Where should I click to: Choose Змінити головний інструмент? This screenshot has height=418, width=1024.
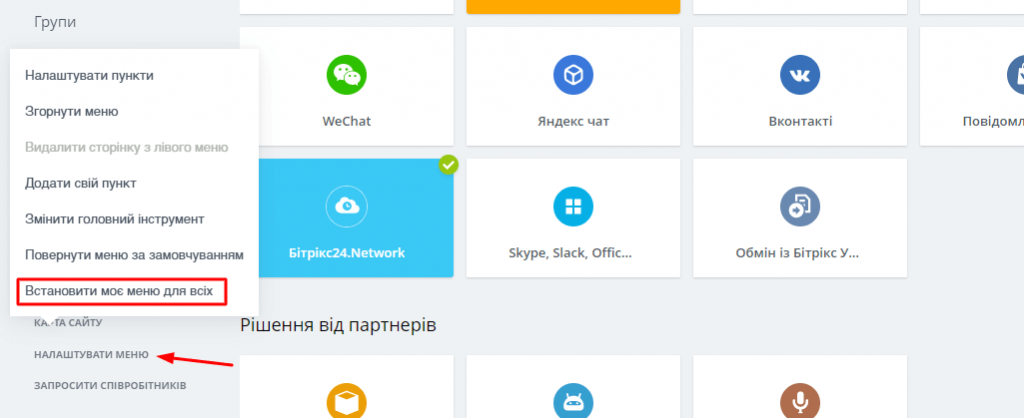coord(115,219)
